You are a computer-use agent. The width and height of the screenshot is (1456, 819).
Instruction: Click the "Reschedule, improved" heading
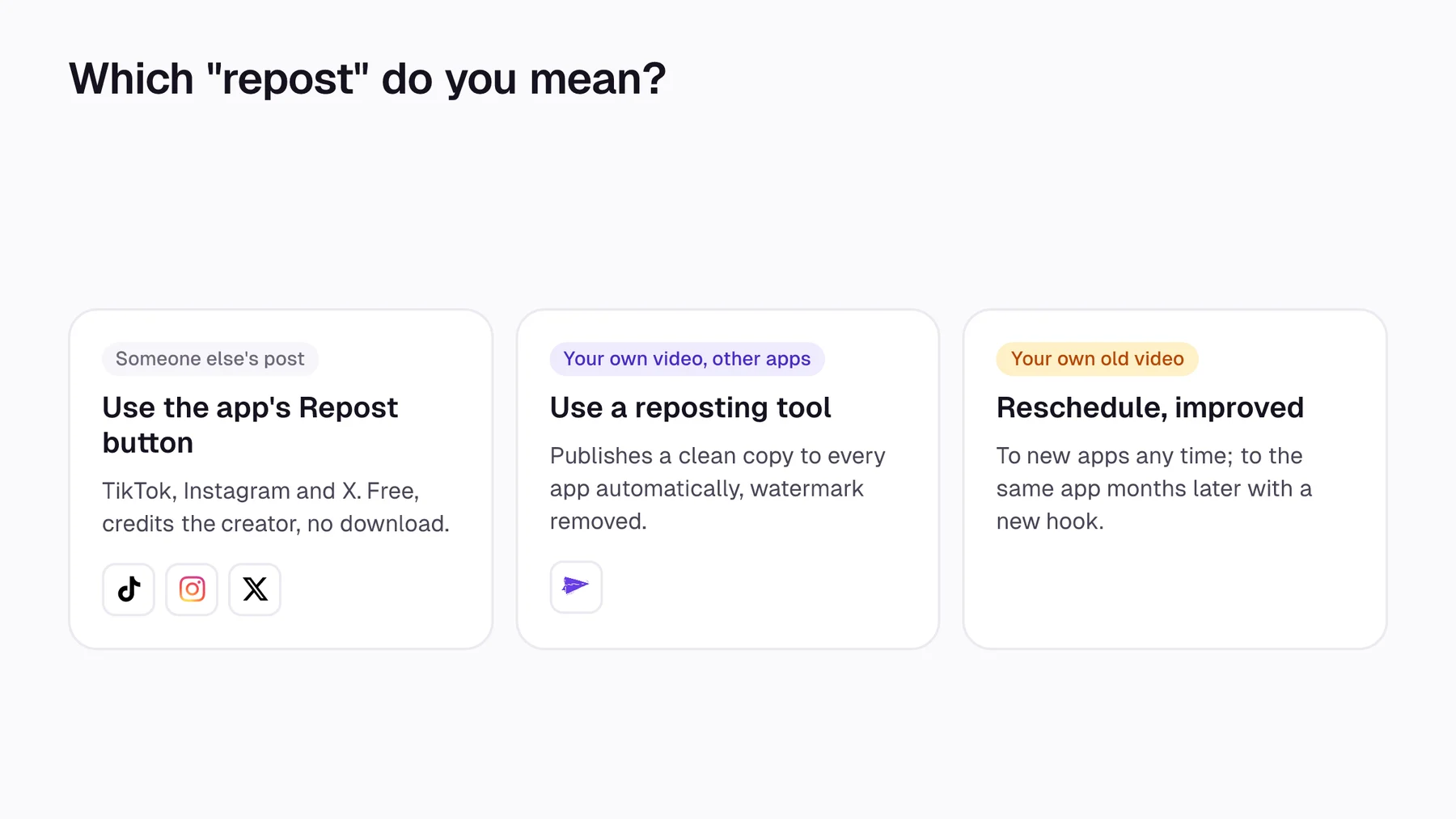(1149, 407)
